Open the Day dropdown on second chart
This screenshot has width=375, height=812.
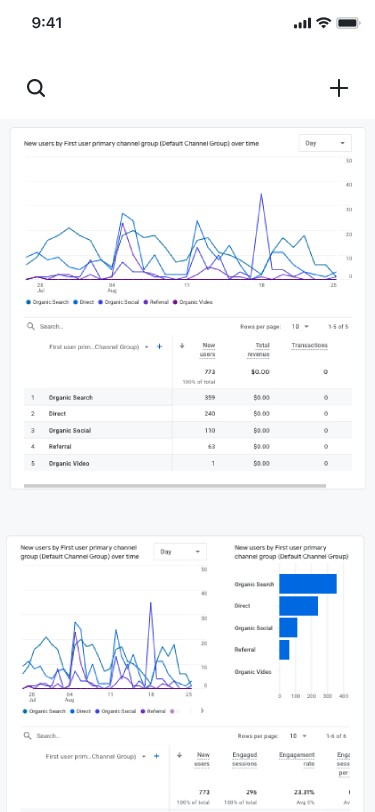point(180,552)
